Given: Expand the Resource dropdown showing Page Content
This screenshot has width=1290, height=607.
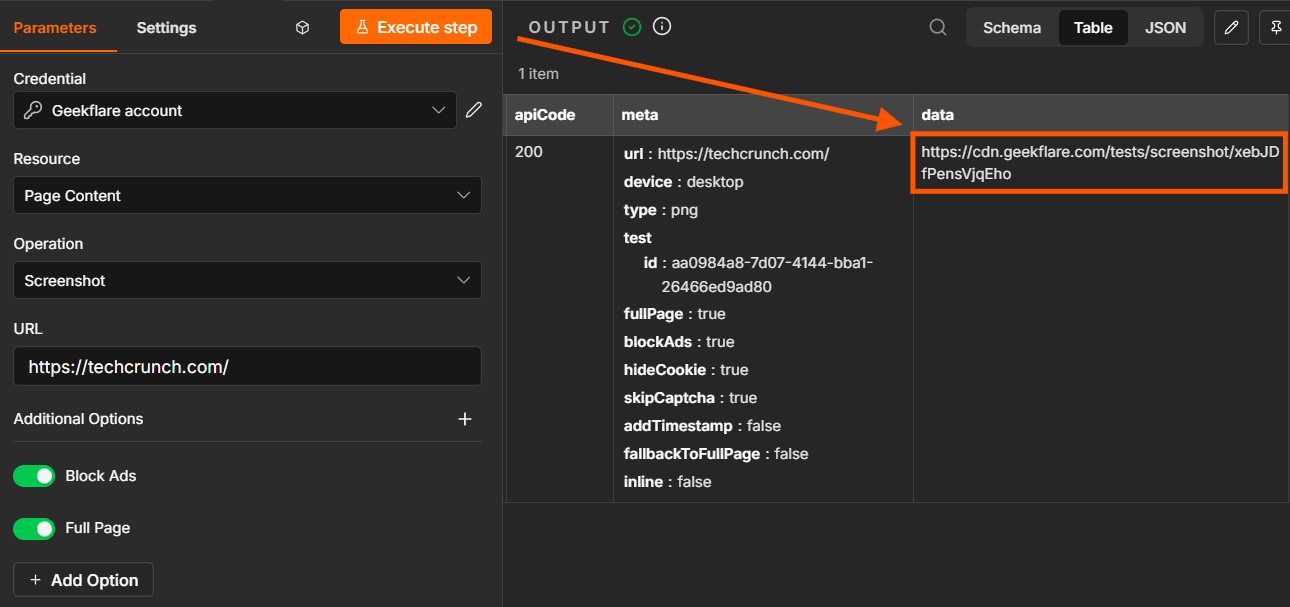Looking at the screenshot, I should coord(247,195).
